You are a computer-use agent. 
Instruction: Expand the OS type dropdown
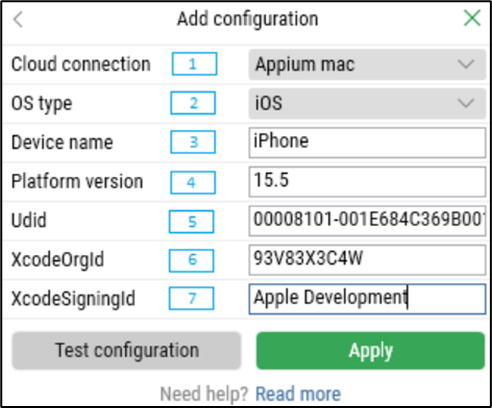pyautogui.click(x=367, y=103)
